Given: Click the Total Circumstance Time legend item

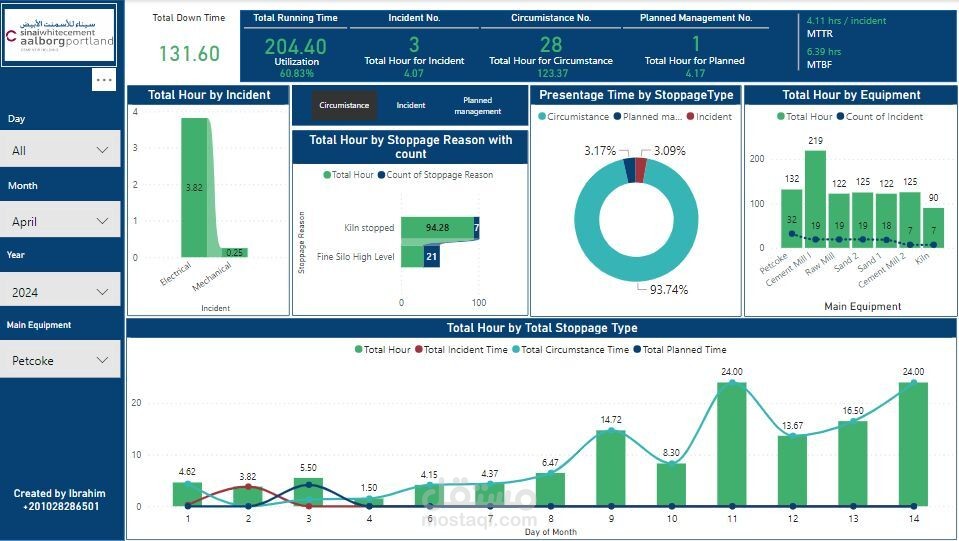Looking at the screenshot, I should click(x=571, y=350).
